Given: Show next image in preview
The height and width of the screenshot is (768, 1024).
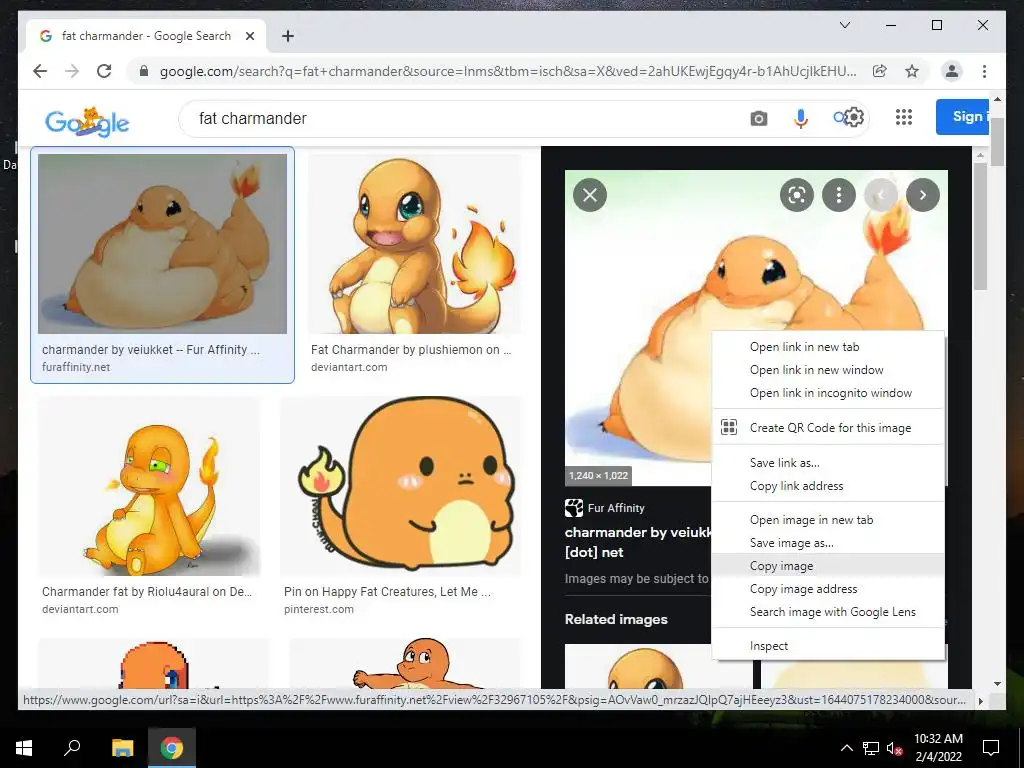Looking at the screenshot, I should point(923,195).
